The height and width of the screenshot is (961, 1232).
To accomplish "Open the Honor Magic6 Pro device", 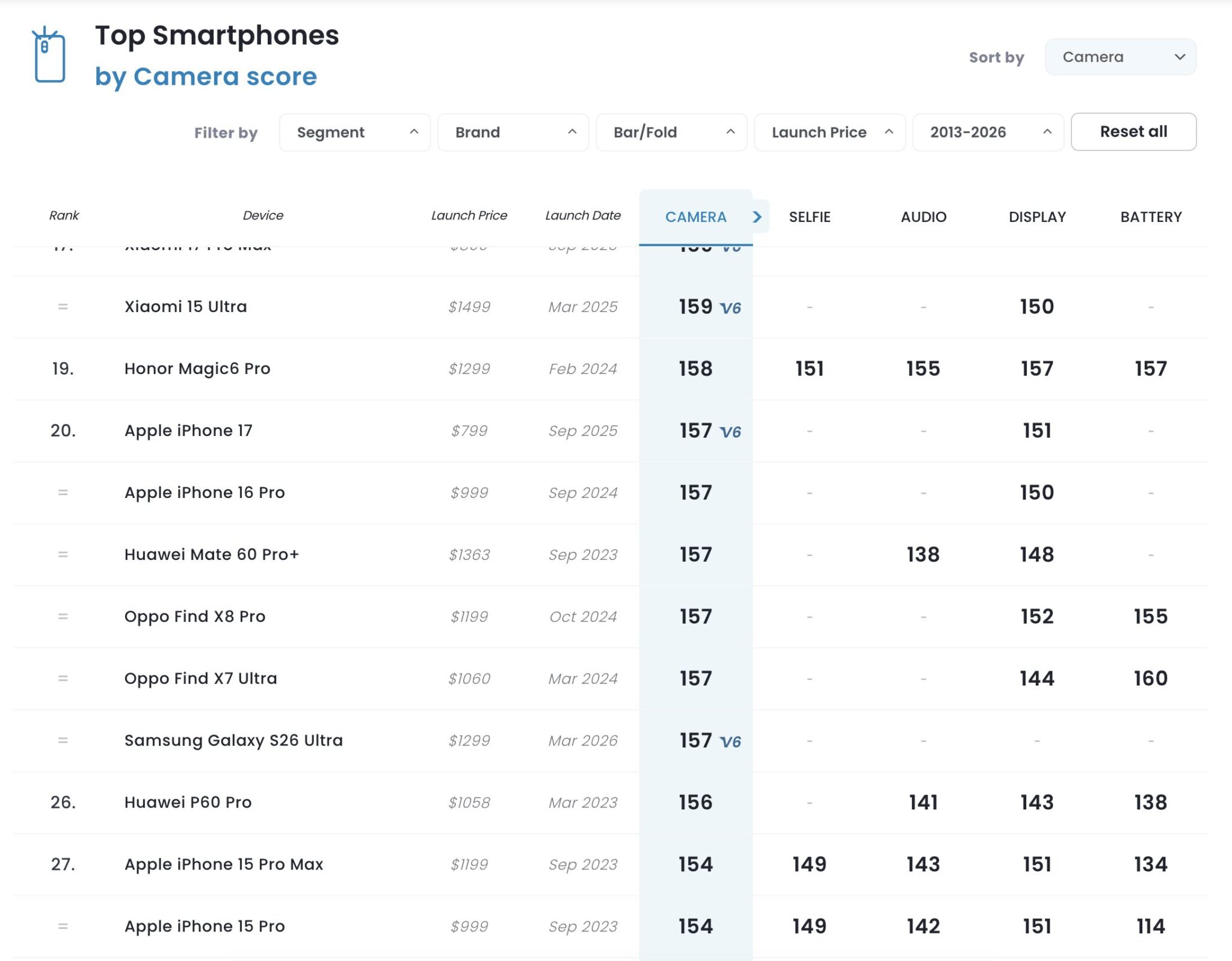I will tap(197, 369).
